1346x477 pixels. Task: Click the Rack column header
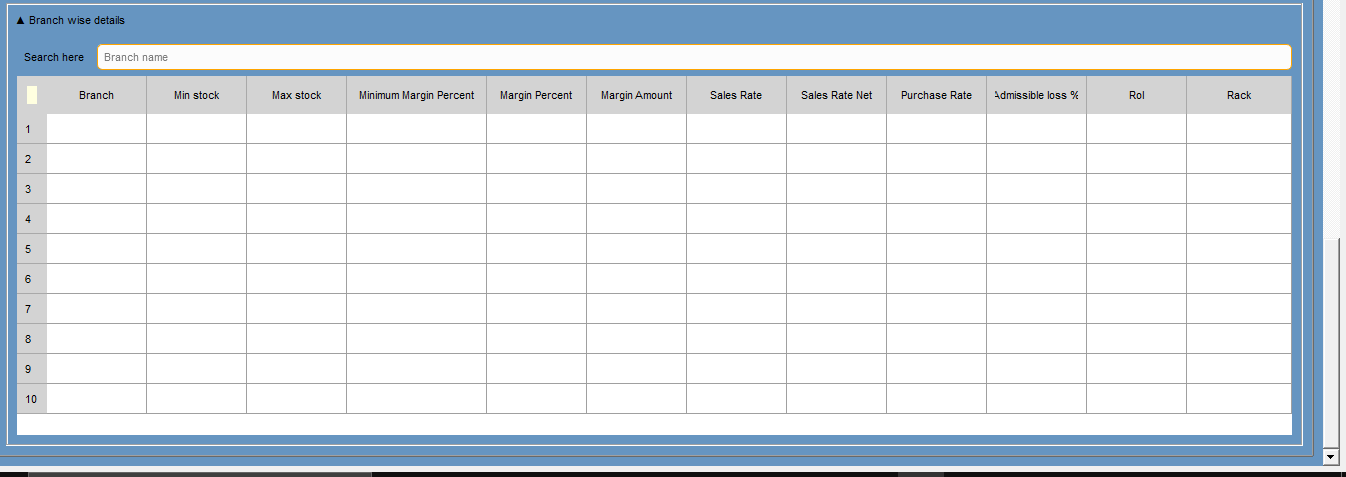coord(1238,95)
